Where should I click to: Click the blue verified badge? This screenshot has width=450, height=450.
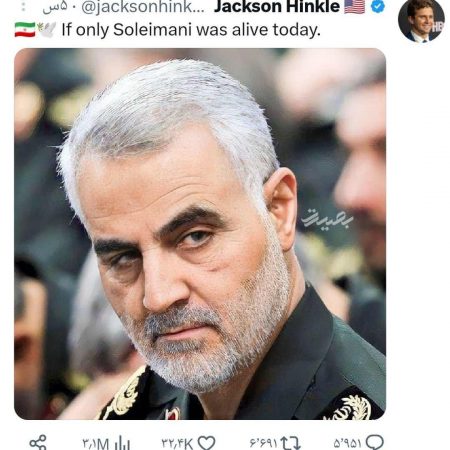pyautogui.click(x=378, y=6)
